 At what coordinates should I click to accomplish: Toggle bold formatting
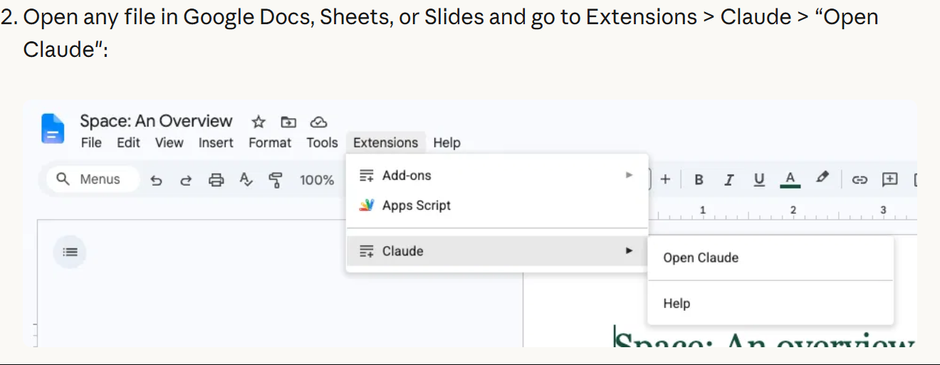point(698,180)
